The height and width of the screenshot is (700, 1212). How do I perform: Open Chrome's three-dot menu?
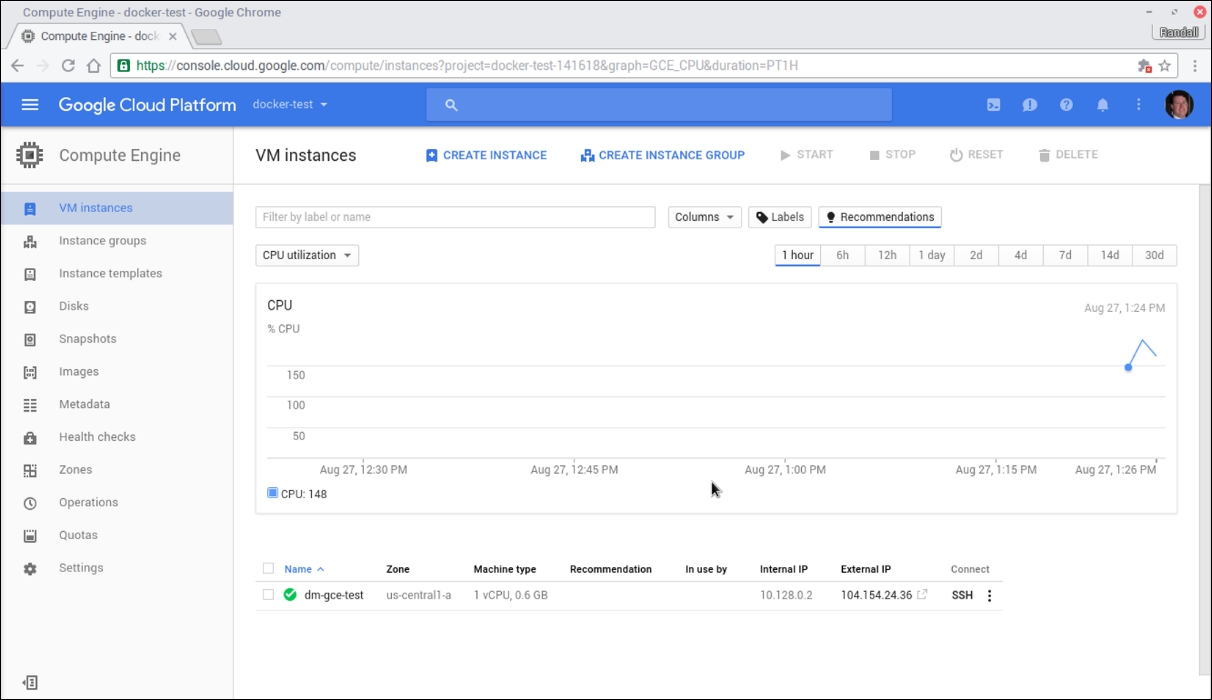pos(1195,66)
